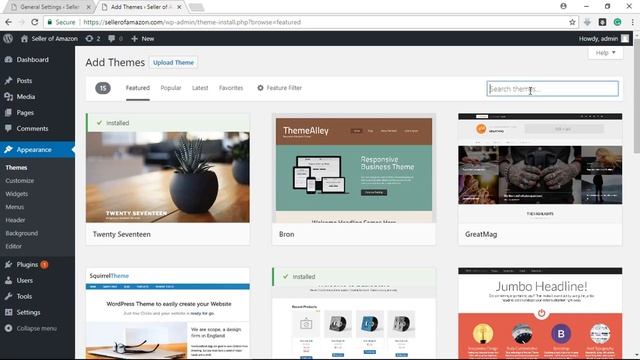Click the Users person icon
640x360 pixels.
point(9,280)
